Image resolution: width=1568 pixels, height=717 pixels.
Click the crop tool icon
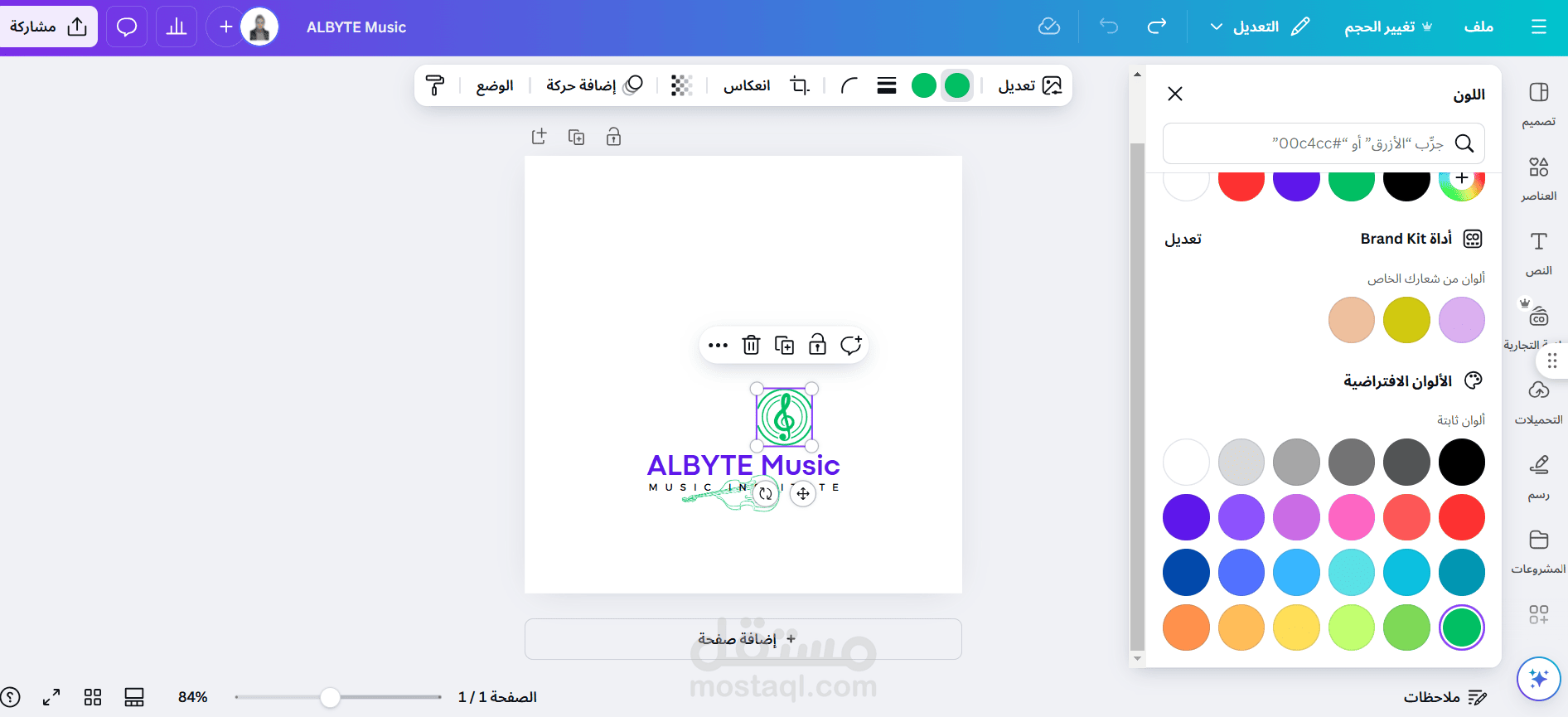pyautogui.click(x=800, y=85)
